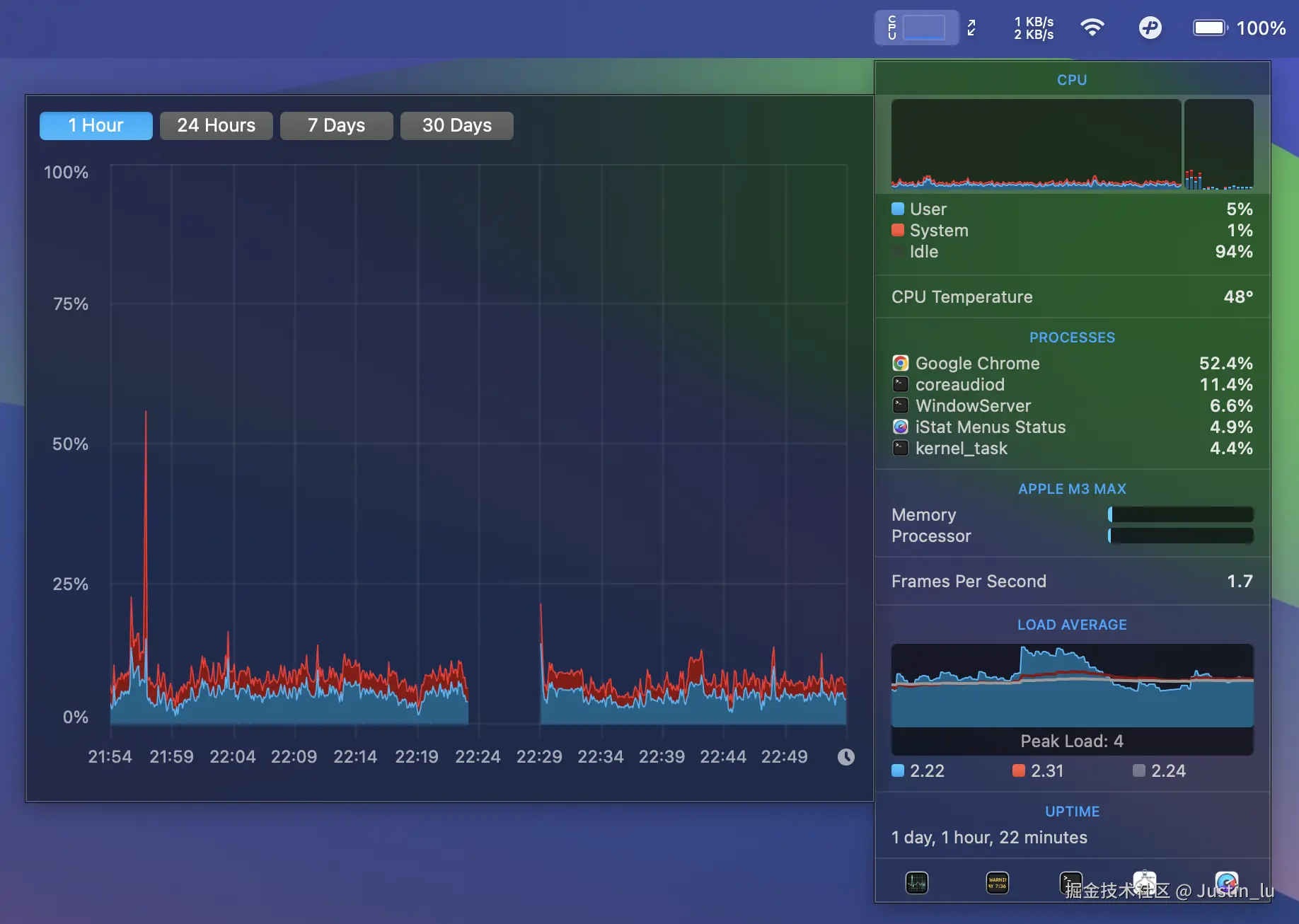Image resolution: width=1299 pixels, height=924 pixels.
Task: Click the Peak Load: 4 label
Action: [1072, 741]
